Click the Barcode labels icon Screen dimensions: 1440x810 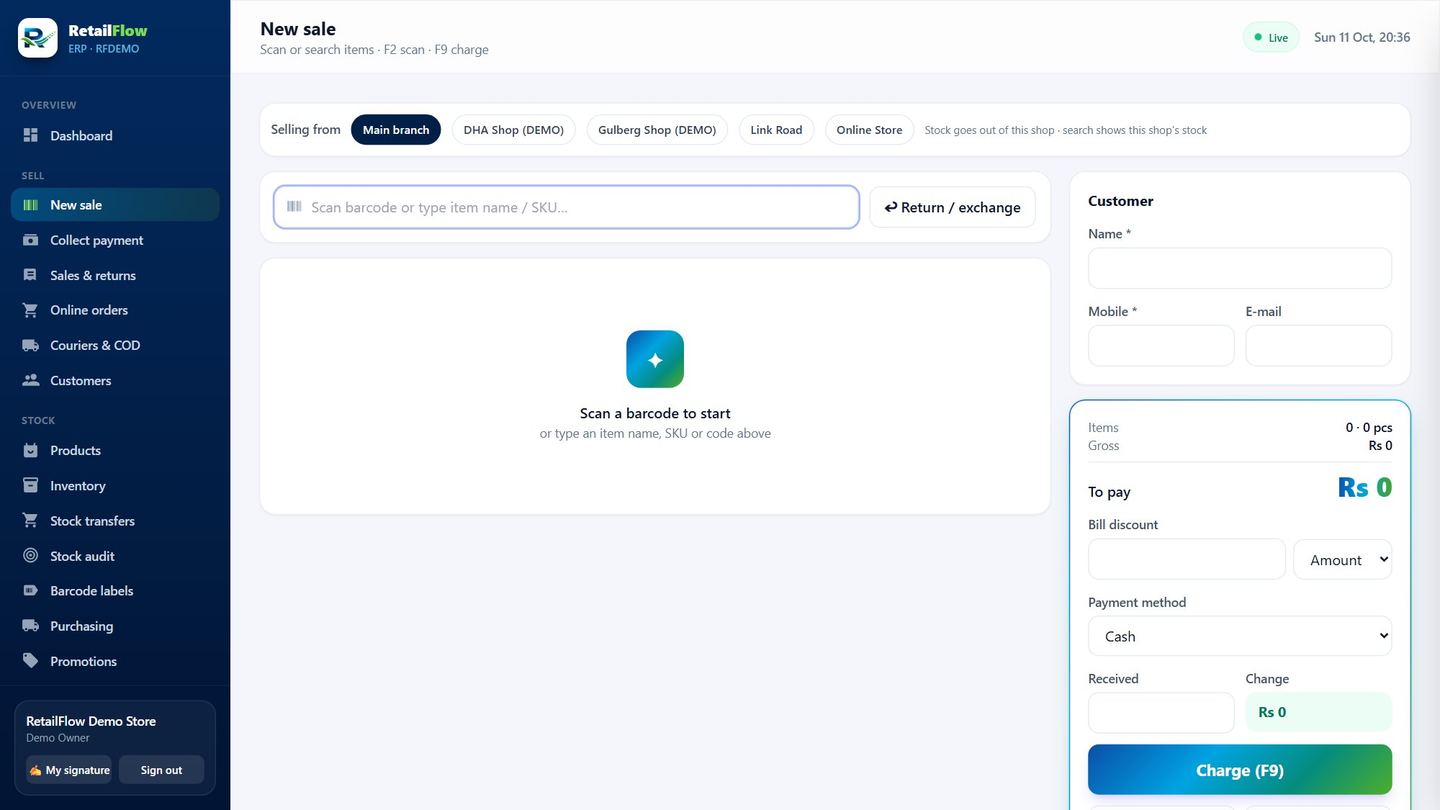pyautogui.click(x=31, y=591)
